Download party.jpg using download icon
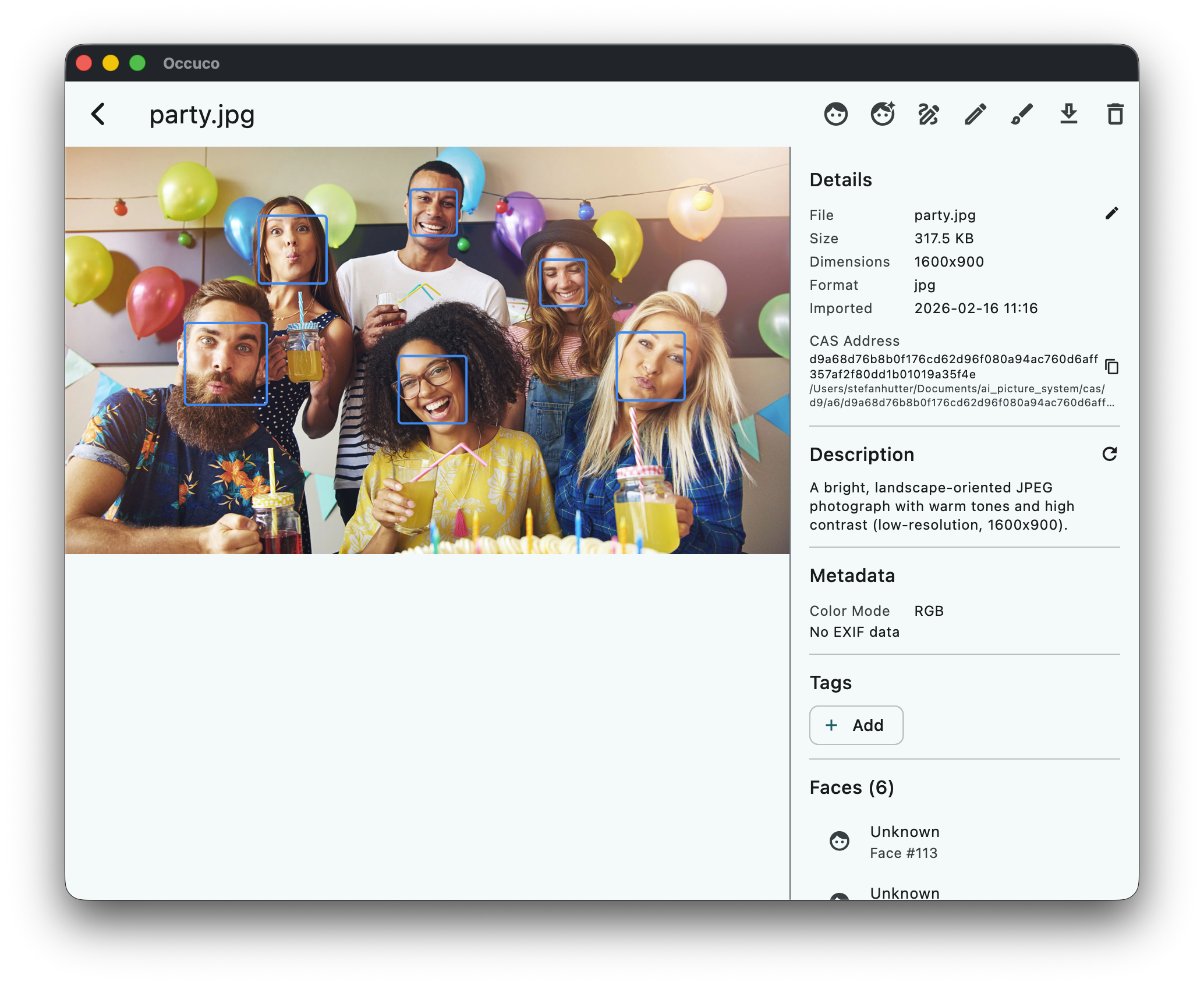Viewport: 1204px width, 986px height. (x=1068, y=114)
